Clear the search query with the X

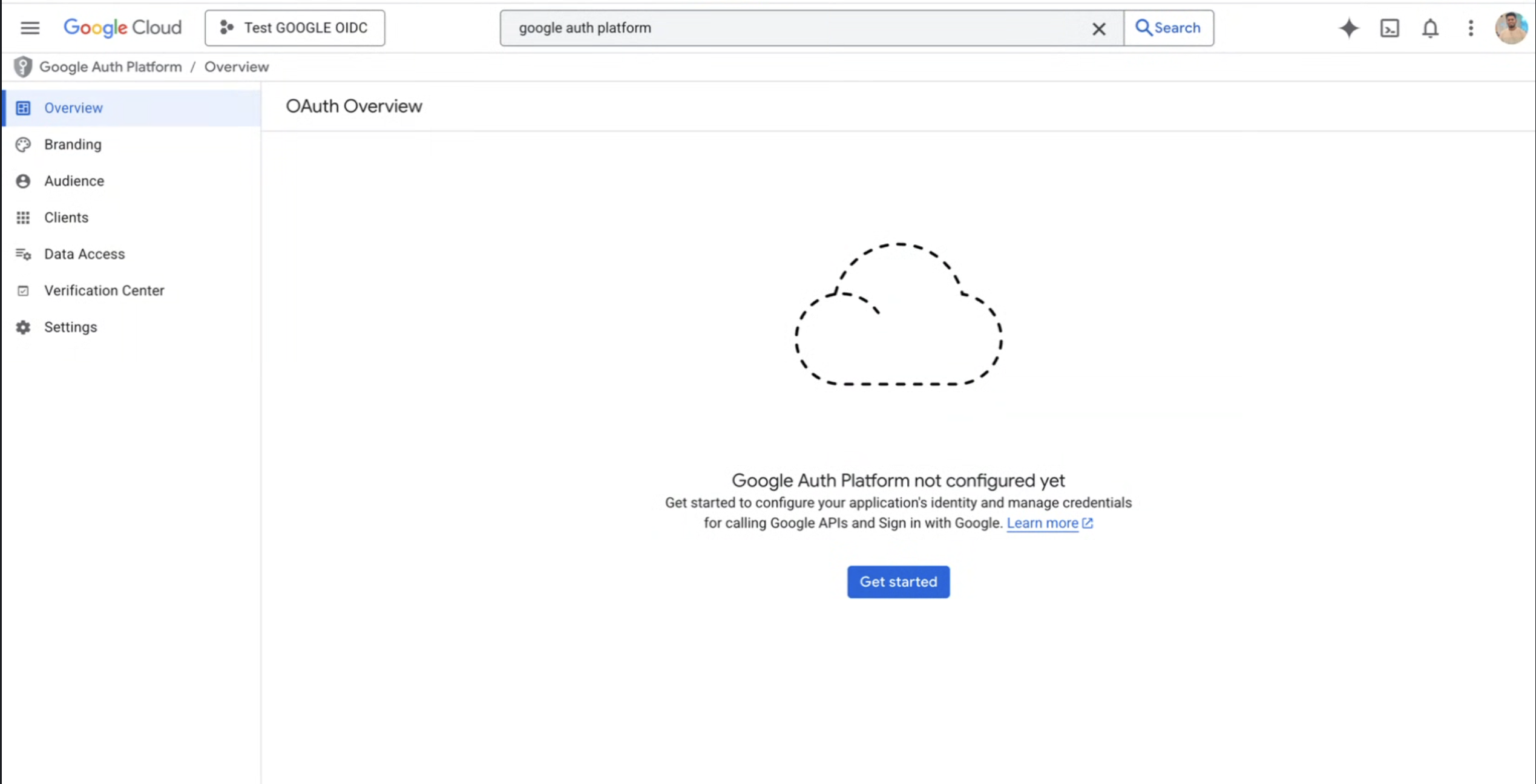tap(1099, 28)
